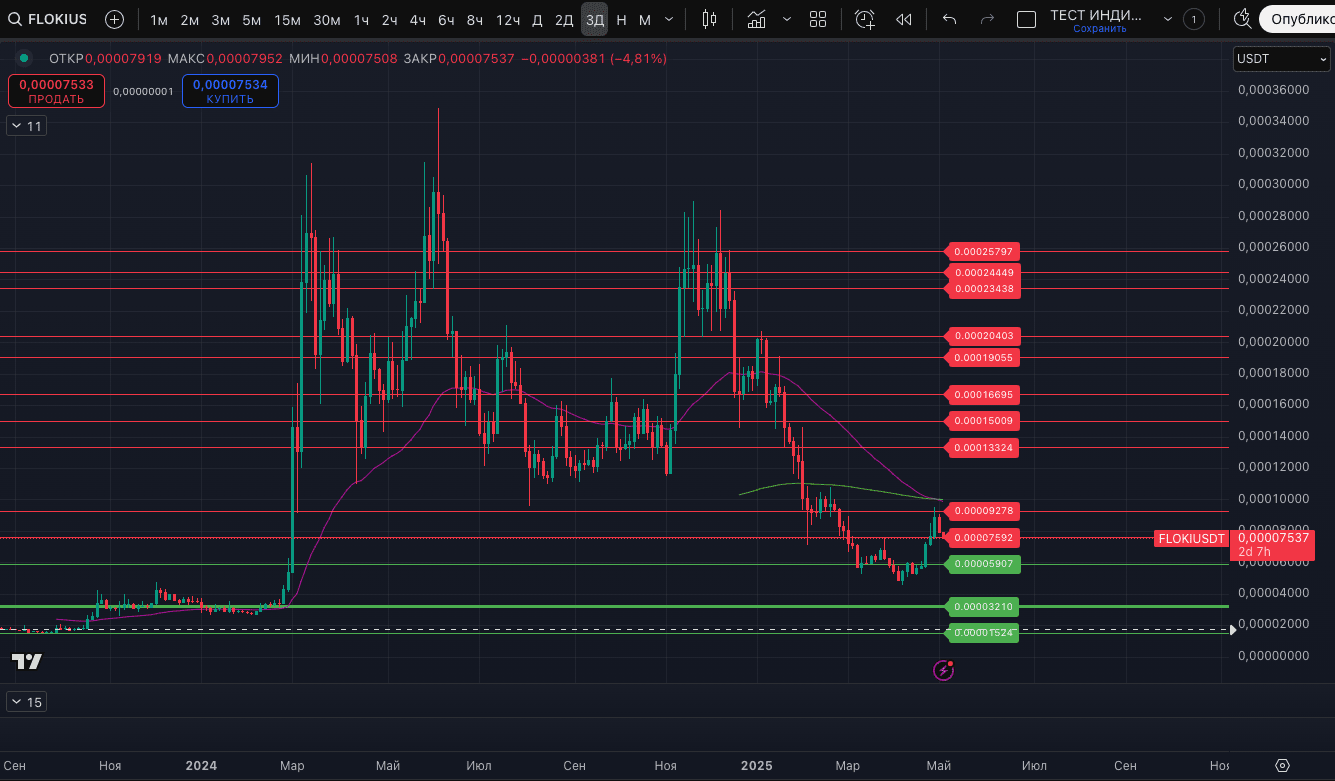Switch to the 6ч timeframe
1335x781 pixels.
447,19
